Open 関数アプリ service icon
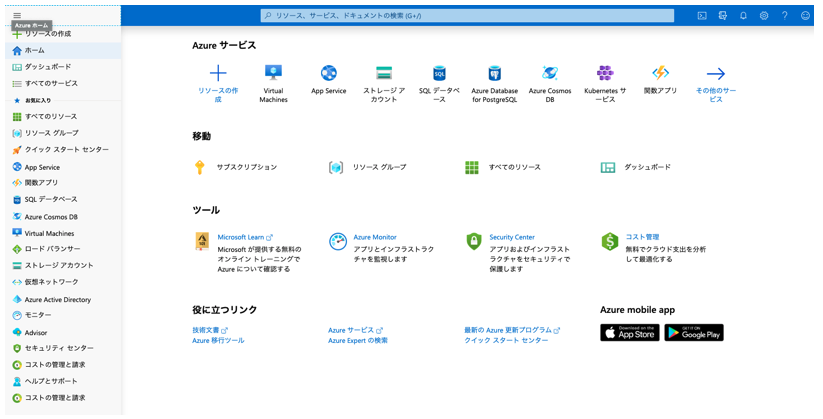Image resolution: width=823 pixels, height=419 pixels. click(x=660, y=73)
